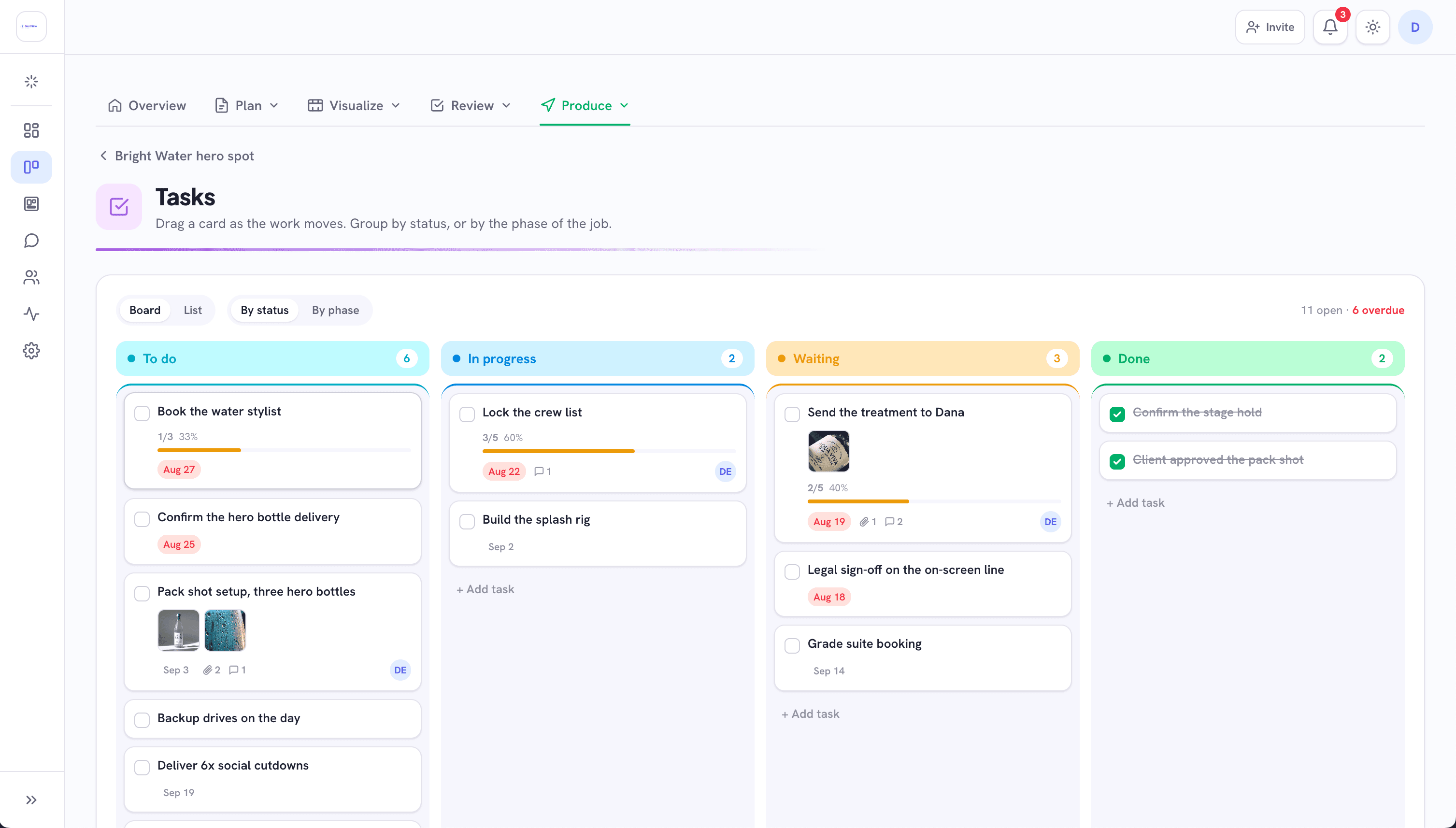
Task: Open notifications bell with 3 badge
Action: pos(1330,27)
